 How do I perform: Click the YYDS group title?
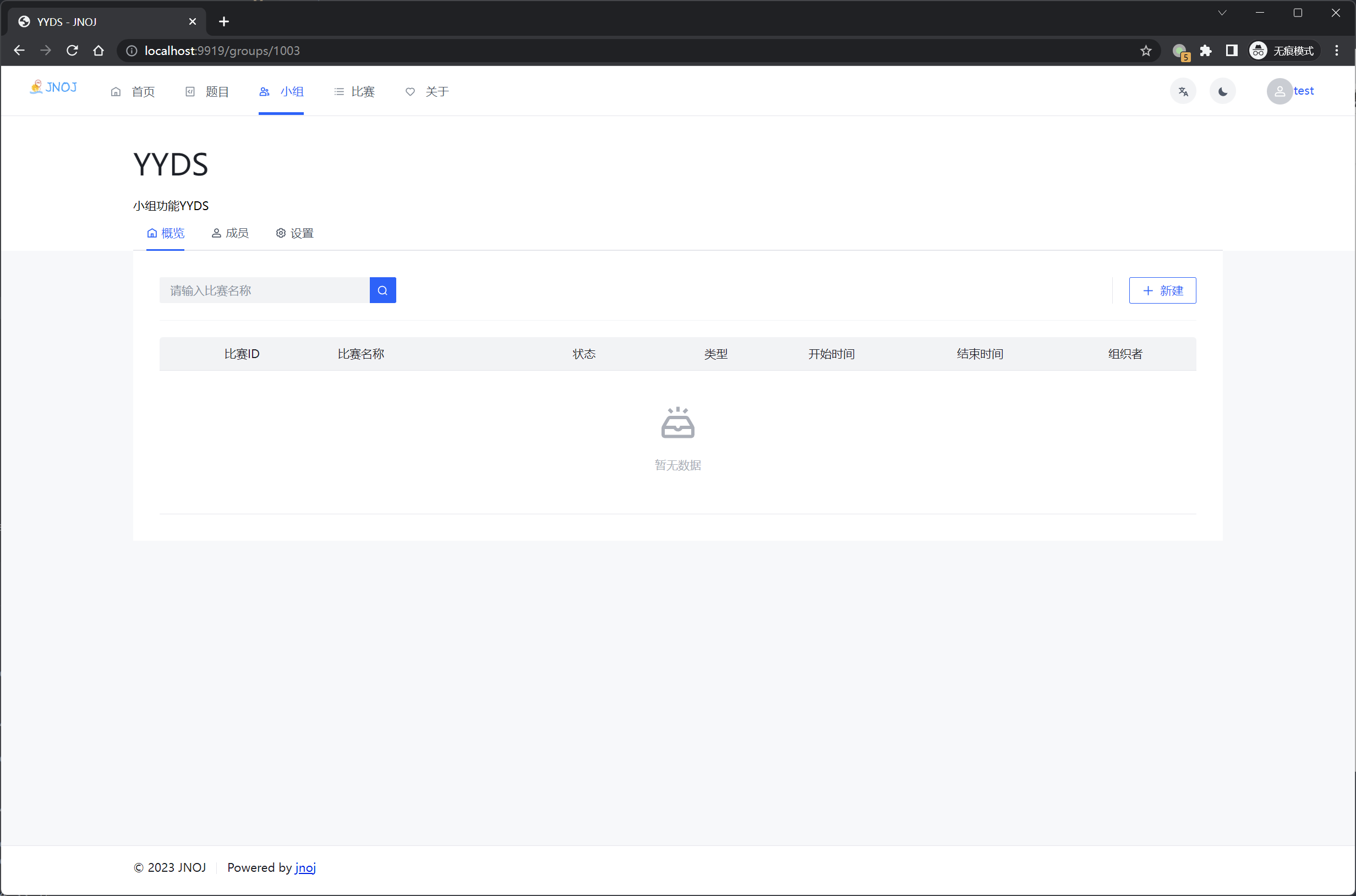click(171, 164)
